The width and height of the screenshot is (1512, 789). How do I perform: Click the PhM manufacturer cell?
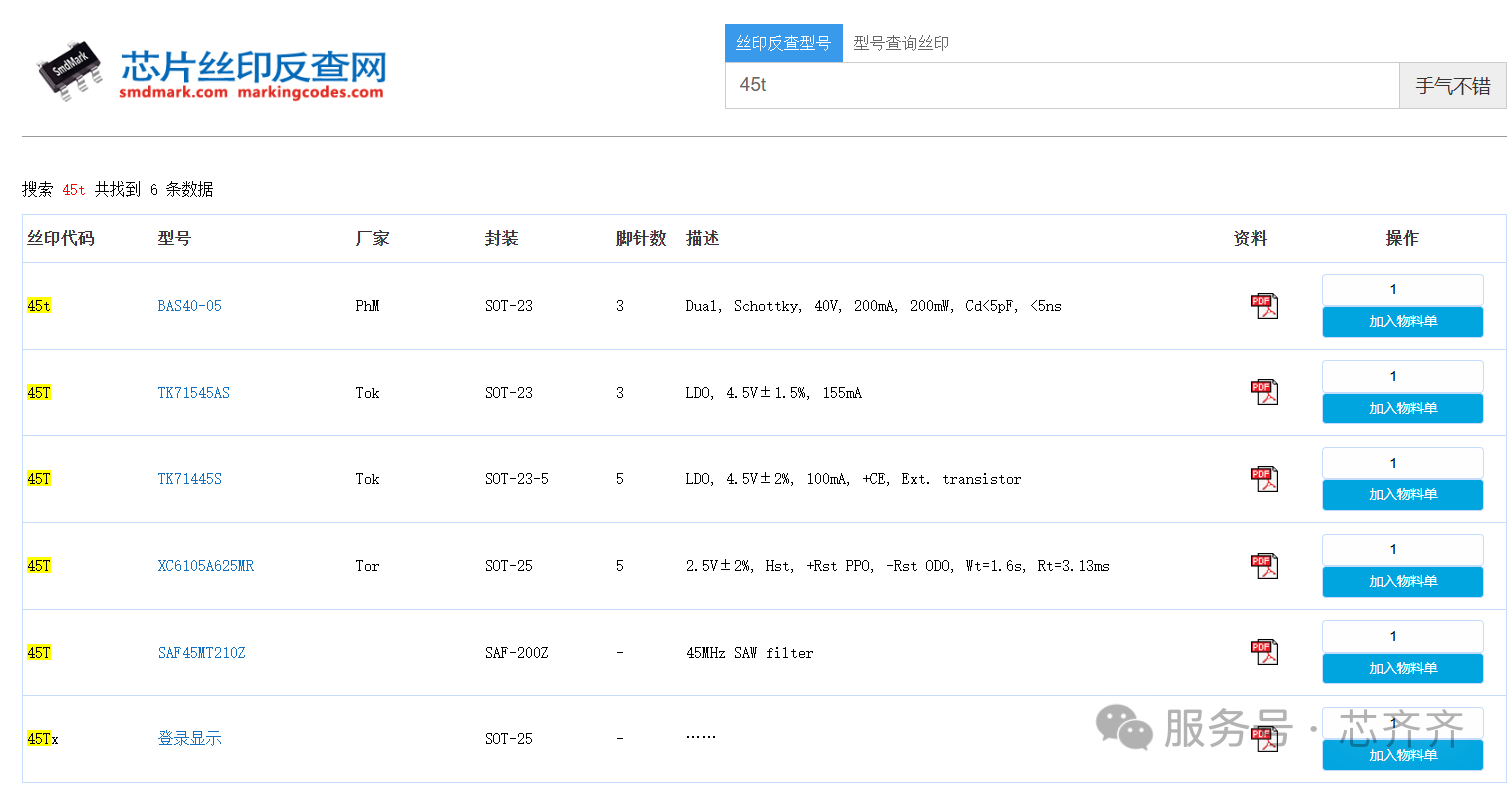pyautogui.click(x=368, y=306)
